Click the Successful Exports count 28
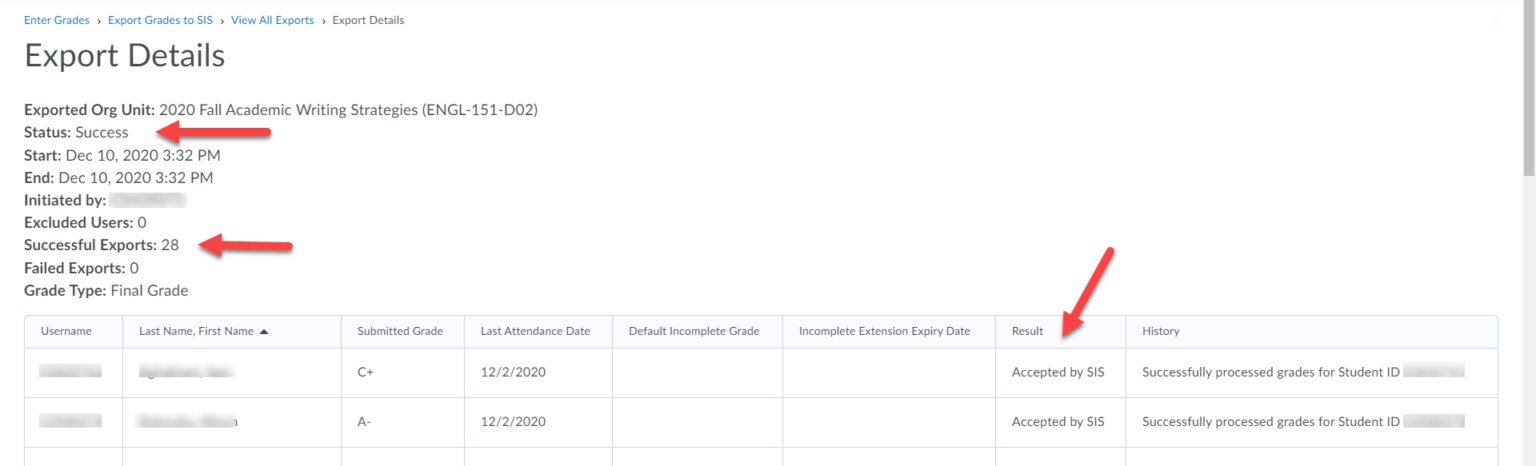The image size is (1536, 466). [x=170, y=245]
